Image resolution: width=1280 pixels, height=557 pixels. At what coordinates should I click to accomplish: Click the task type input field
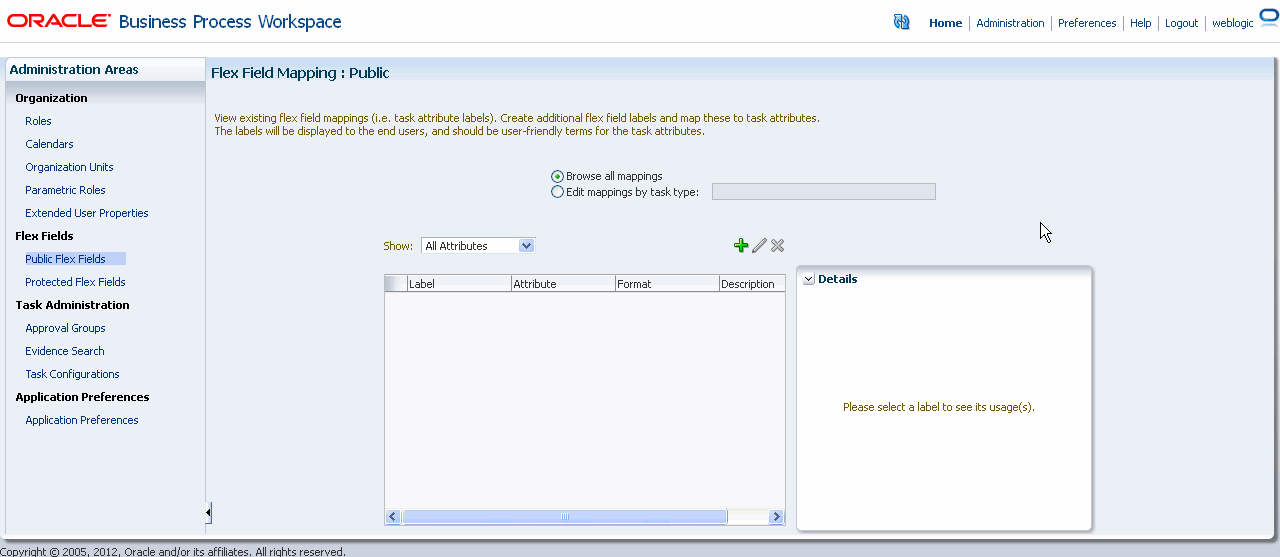(x=824, y=191)
